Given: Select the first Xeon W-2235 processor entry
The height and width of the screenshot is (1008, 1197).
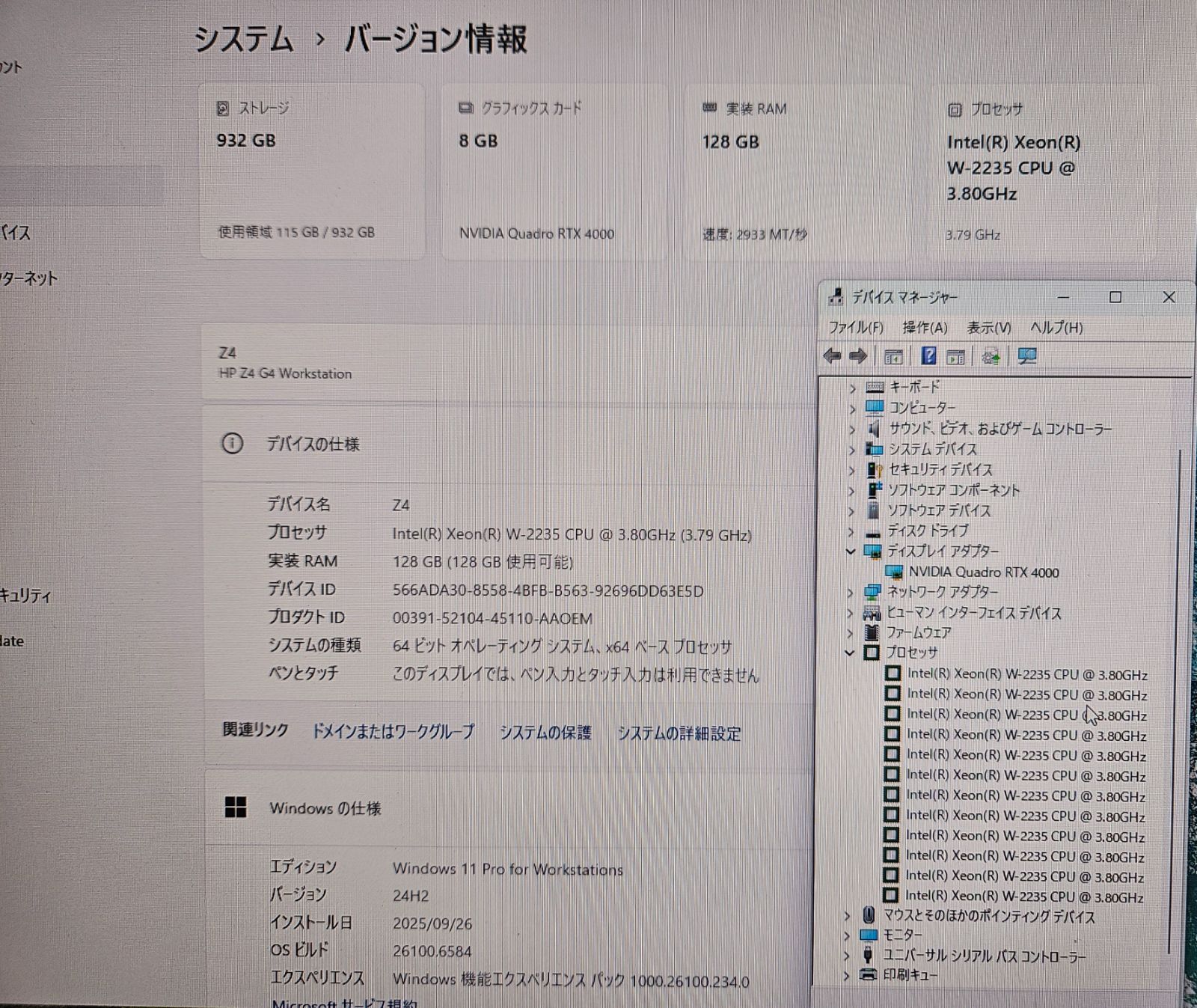Looking at the screenshot, I should point(1010,674).
